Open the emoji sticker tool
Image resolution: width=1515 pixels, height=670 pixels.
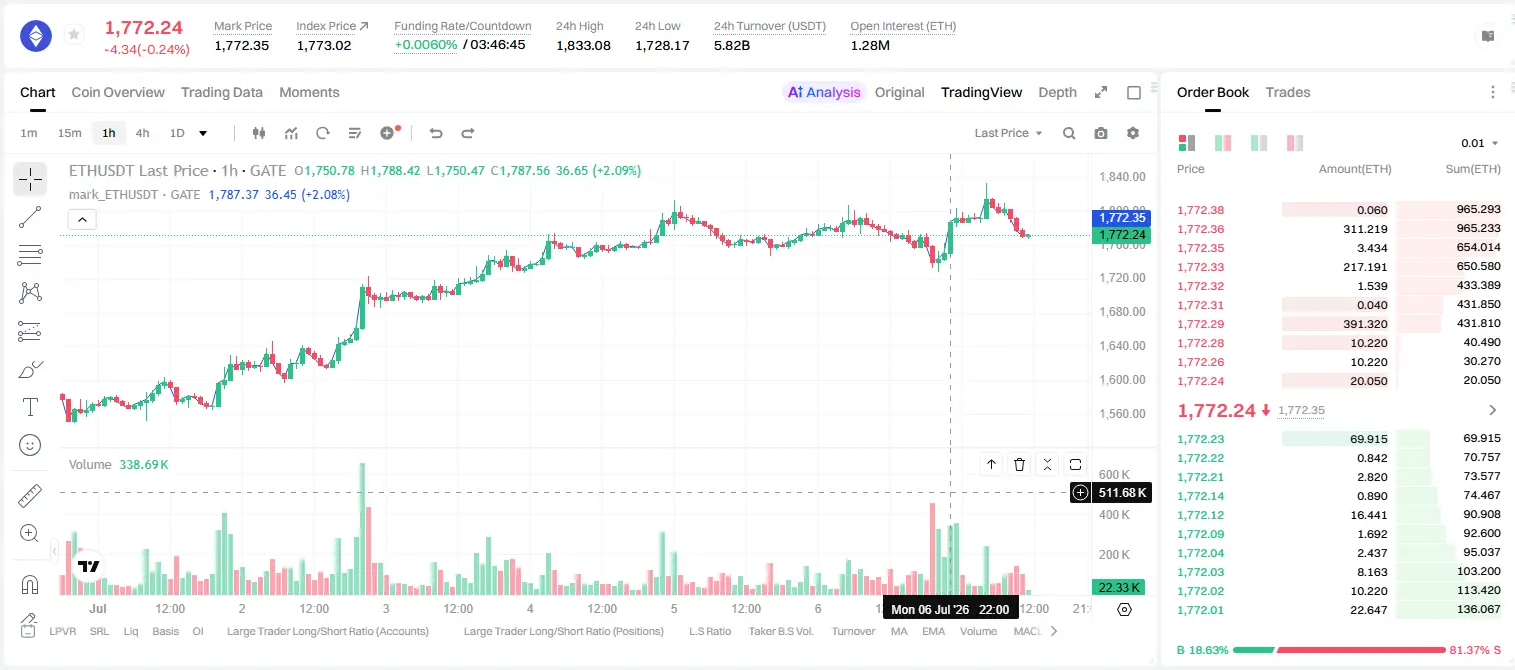30,445
